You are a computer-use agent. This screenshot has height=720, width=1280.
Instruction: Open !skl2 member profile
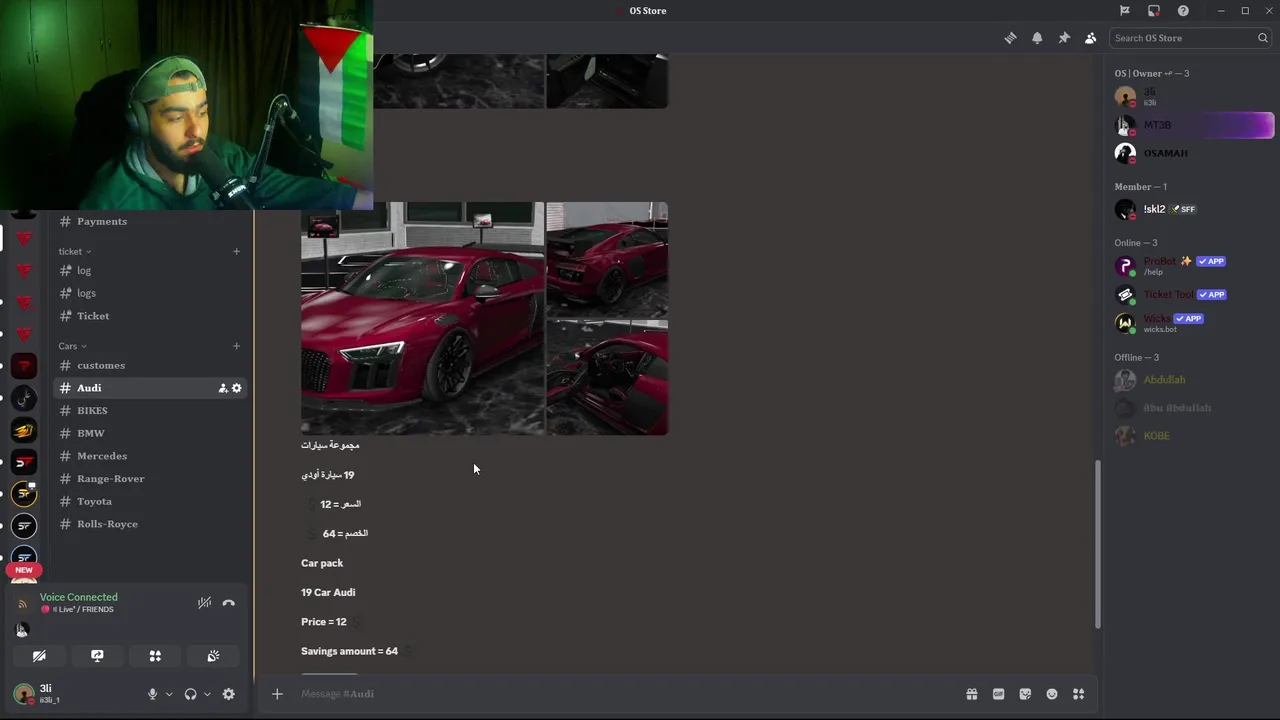point(1193,209)
